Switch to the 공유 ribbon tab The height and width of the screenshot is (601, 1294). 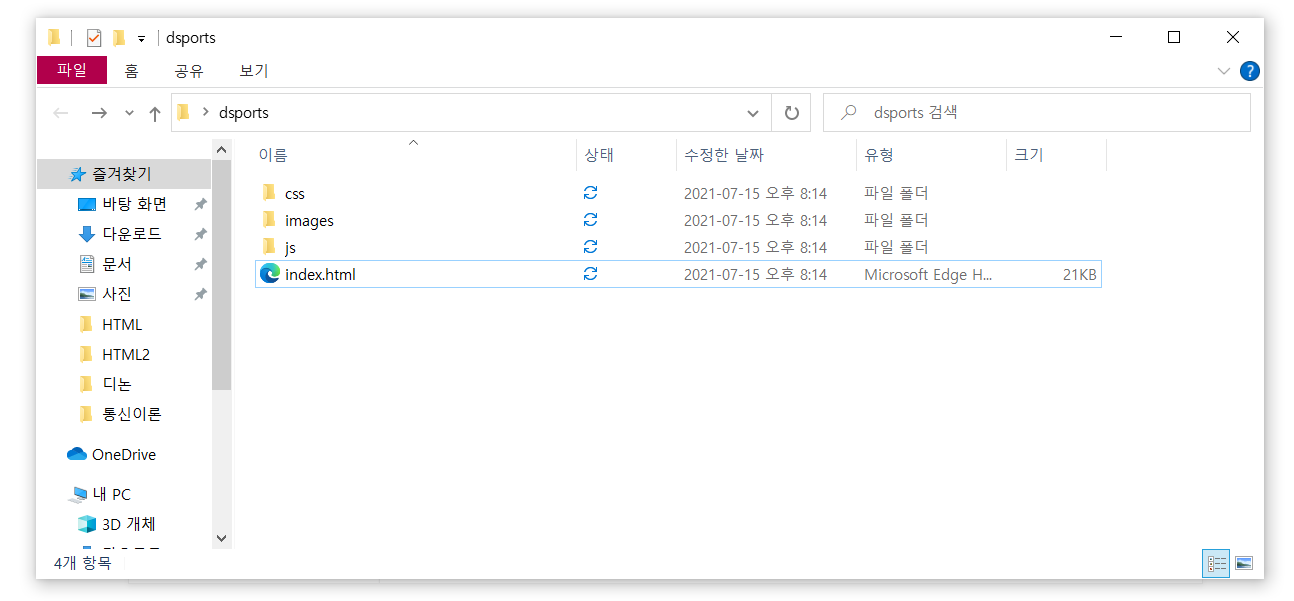tap(189, 71)
